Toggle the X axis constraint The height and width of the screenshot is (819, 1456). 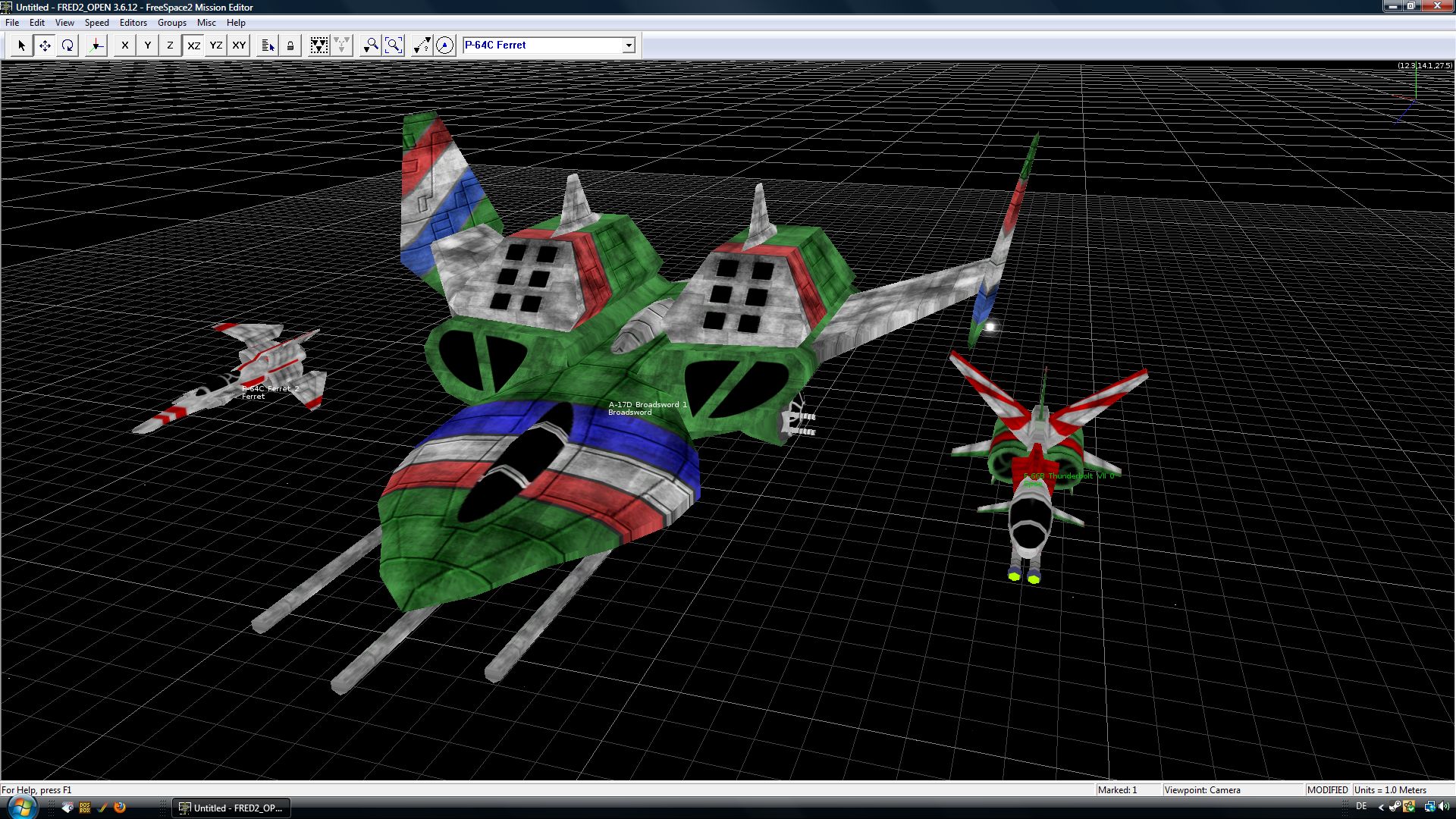(125, 45)
